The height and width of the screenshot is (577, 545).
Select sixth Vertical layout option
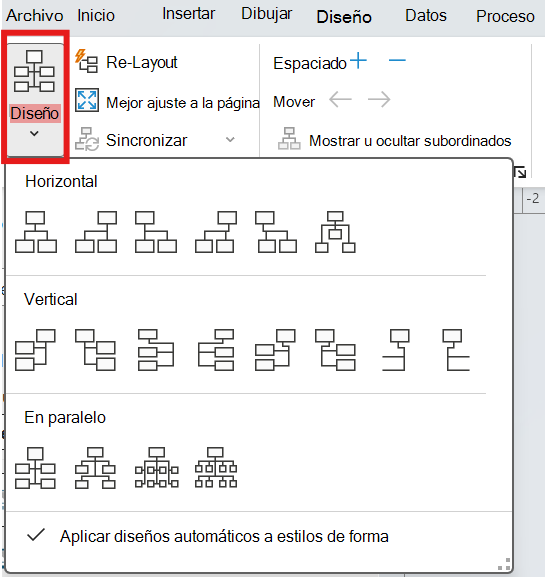(x=335, y=350)
